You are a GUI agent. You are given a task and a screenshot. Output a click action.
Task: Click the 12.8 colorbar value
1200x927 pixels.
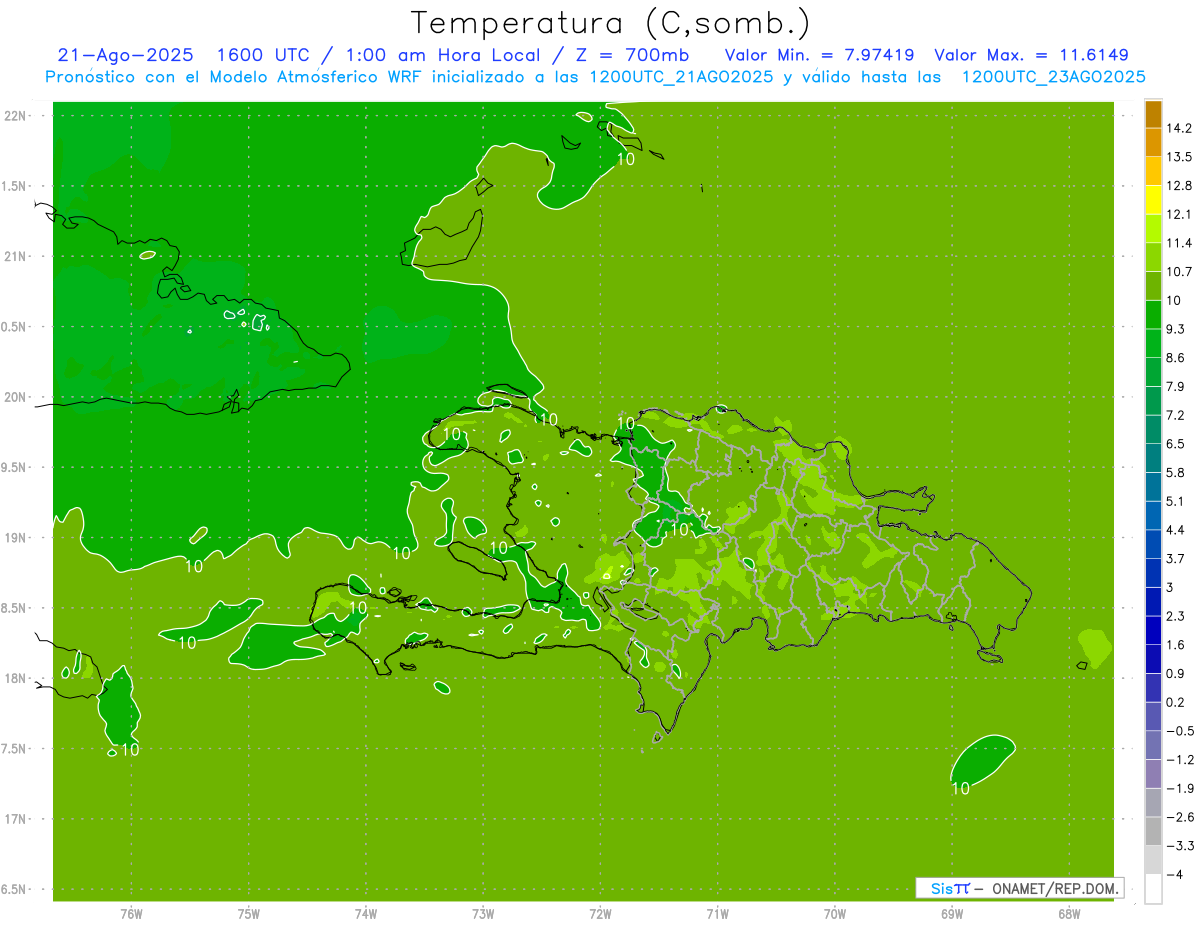(1179, 186)
